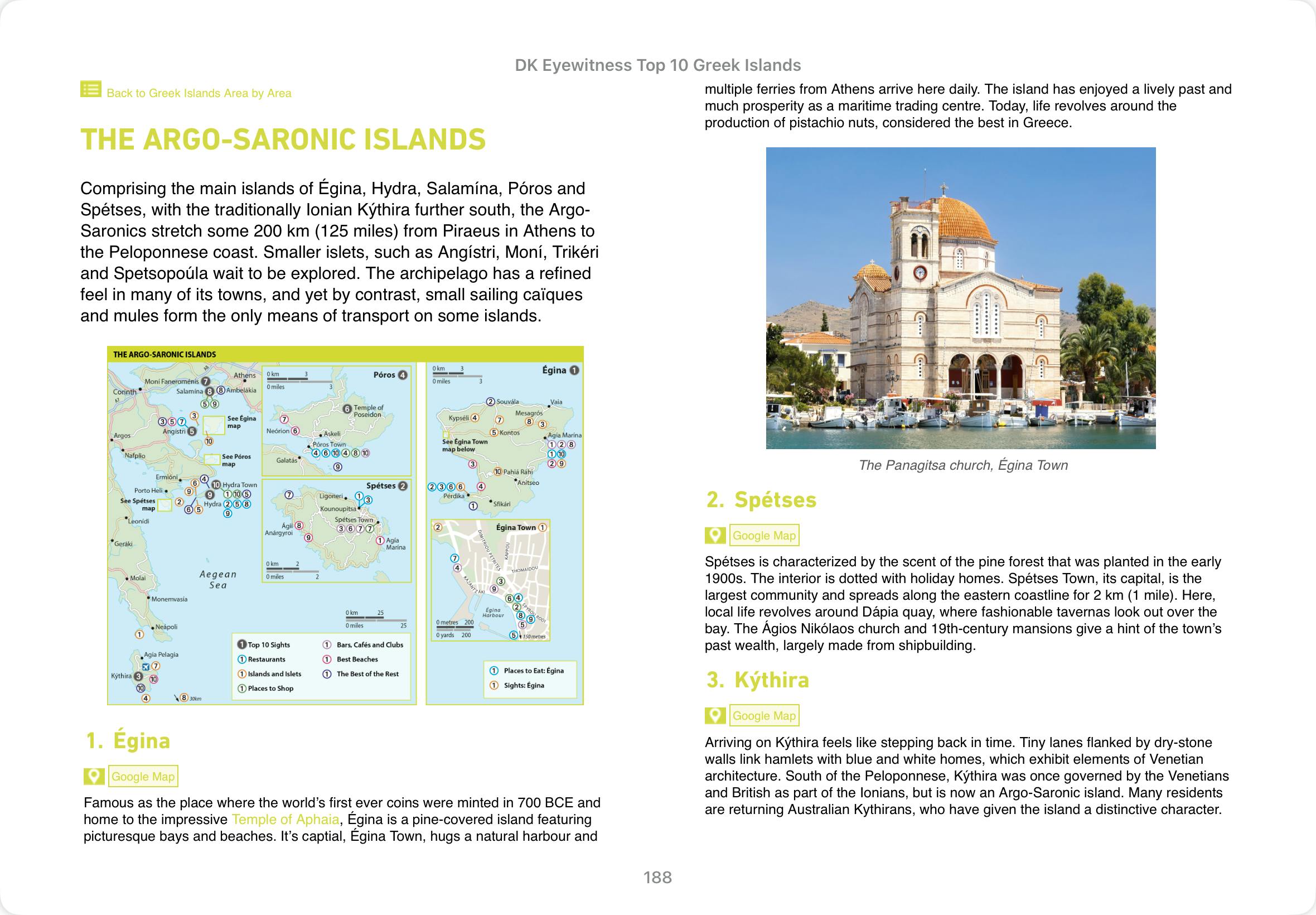Click the page number 188
Image resolution: width=1316 pixels, height=915 pixels.
coord(657,877)
